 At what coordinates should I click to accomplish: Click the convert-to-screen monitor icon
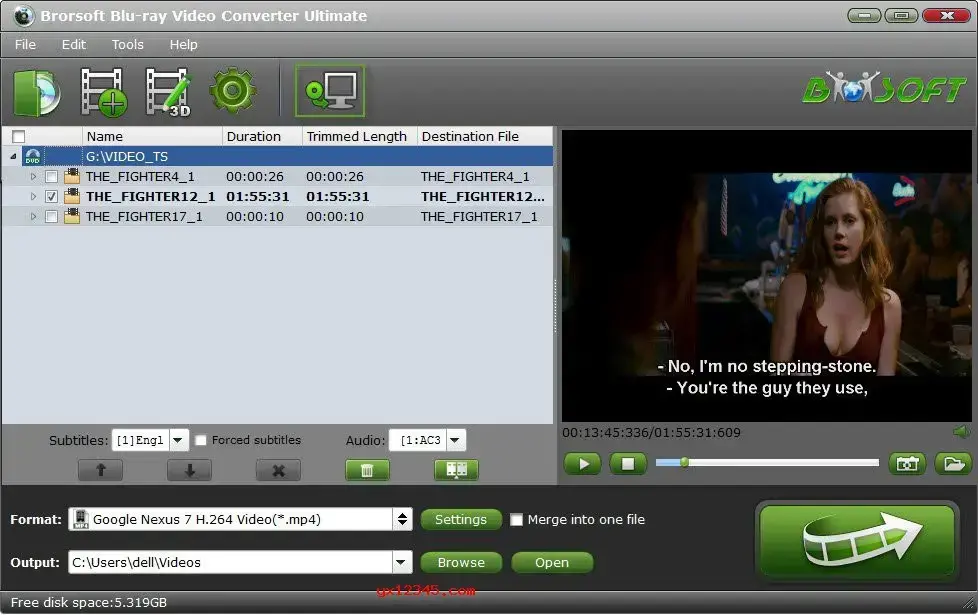[330, 91]
